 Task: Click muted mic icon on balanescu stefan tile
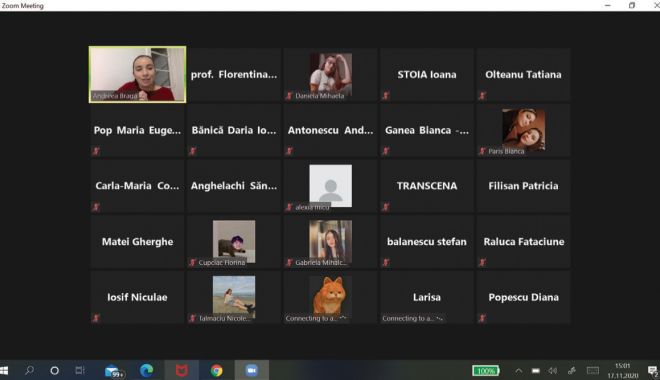click(x=386, y=263)
